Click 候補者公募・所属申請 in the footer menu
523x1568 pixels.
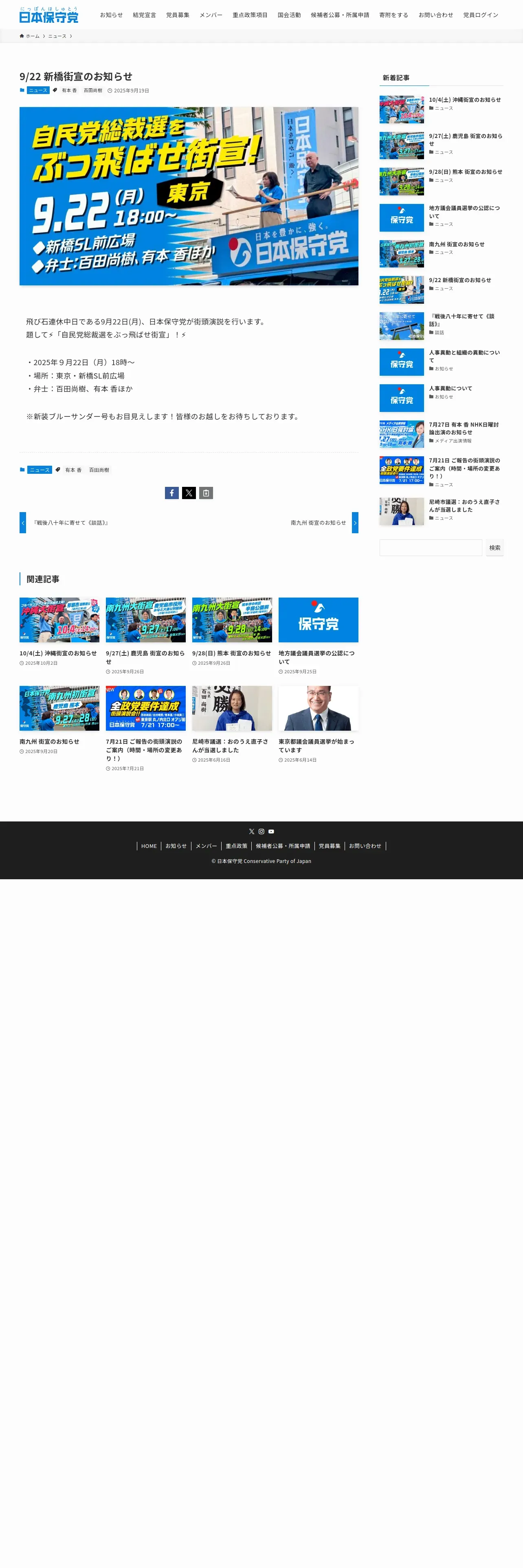tap(283, 846)
